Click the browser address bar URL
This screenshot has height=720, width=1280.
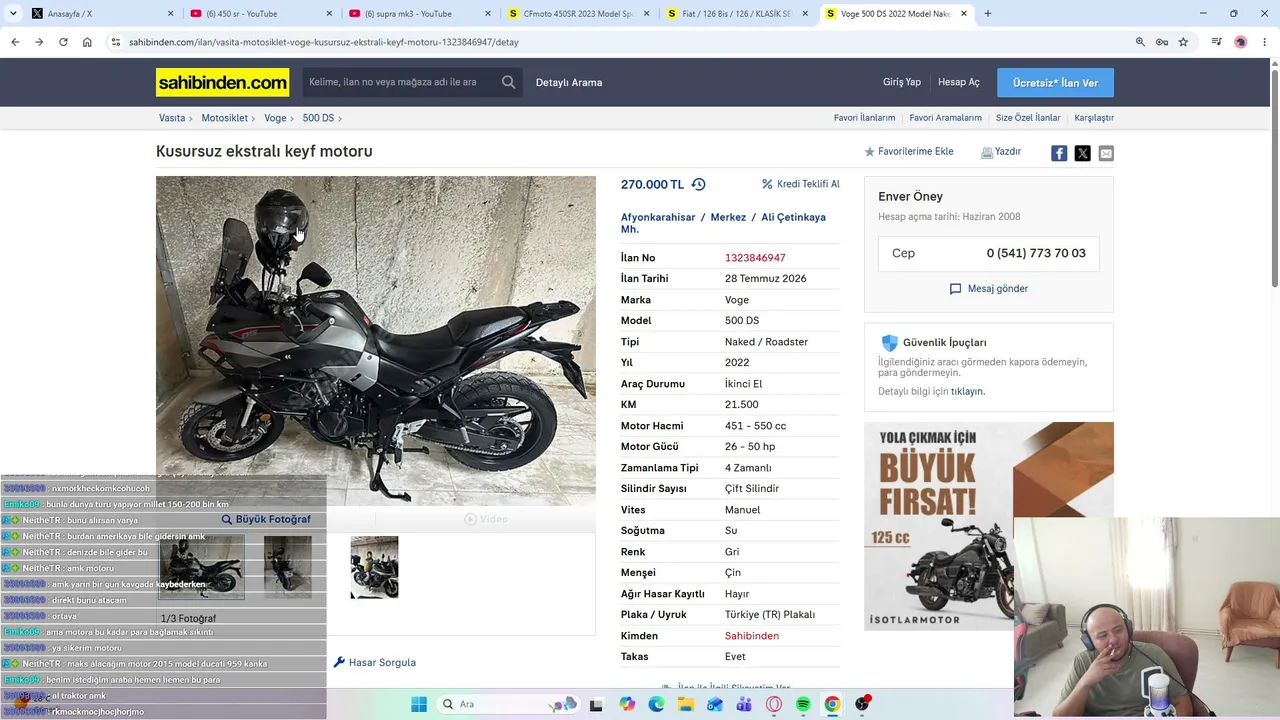tap(324, 42)
